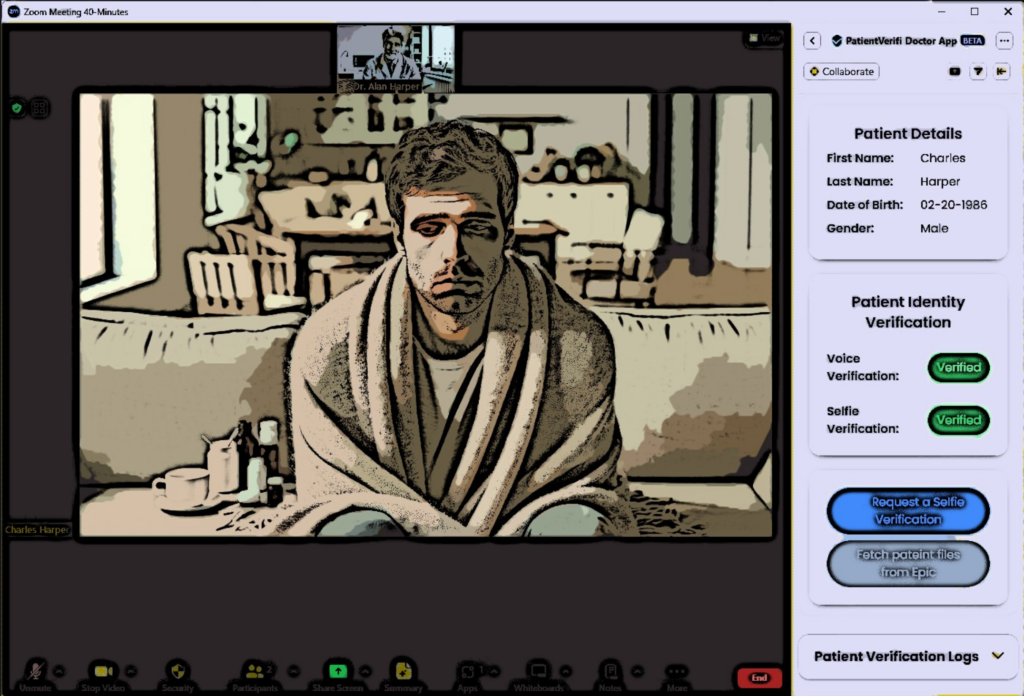Viewport: 1024px width, 696px height.
Task: Click Request a Selfie Verification button
Action: [x=908, y=511]
